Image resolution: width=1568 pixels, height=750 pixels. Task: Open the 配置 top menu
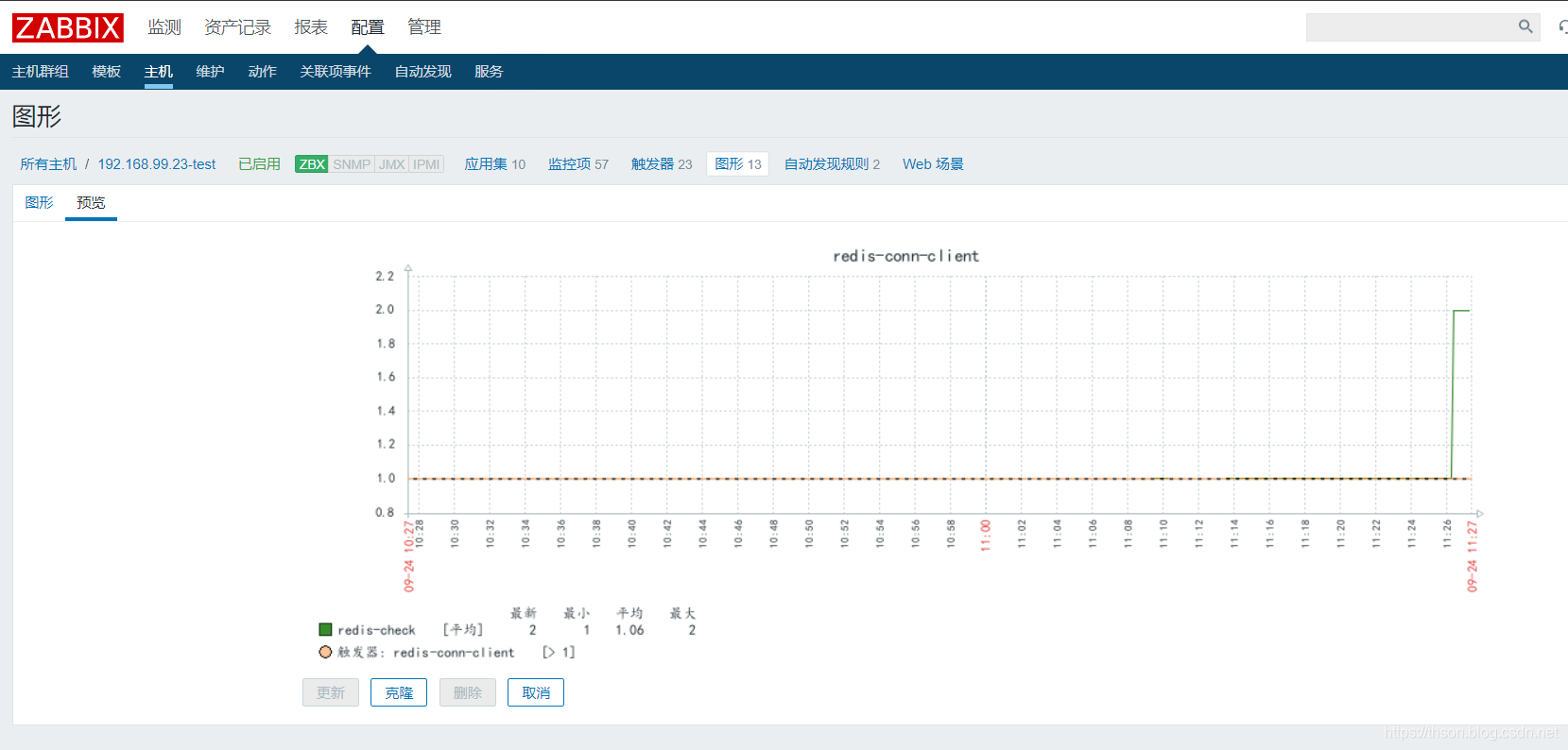pos(368,27)
